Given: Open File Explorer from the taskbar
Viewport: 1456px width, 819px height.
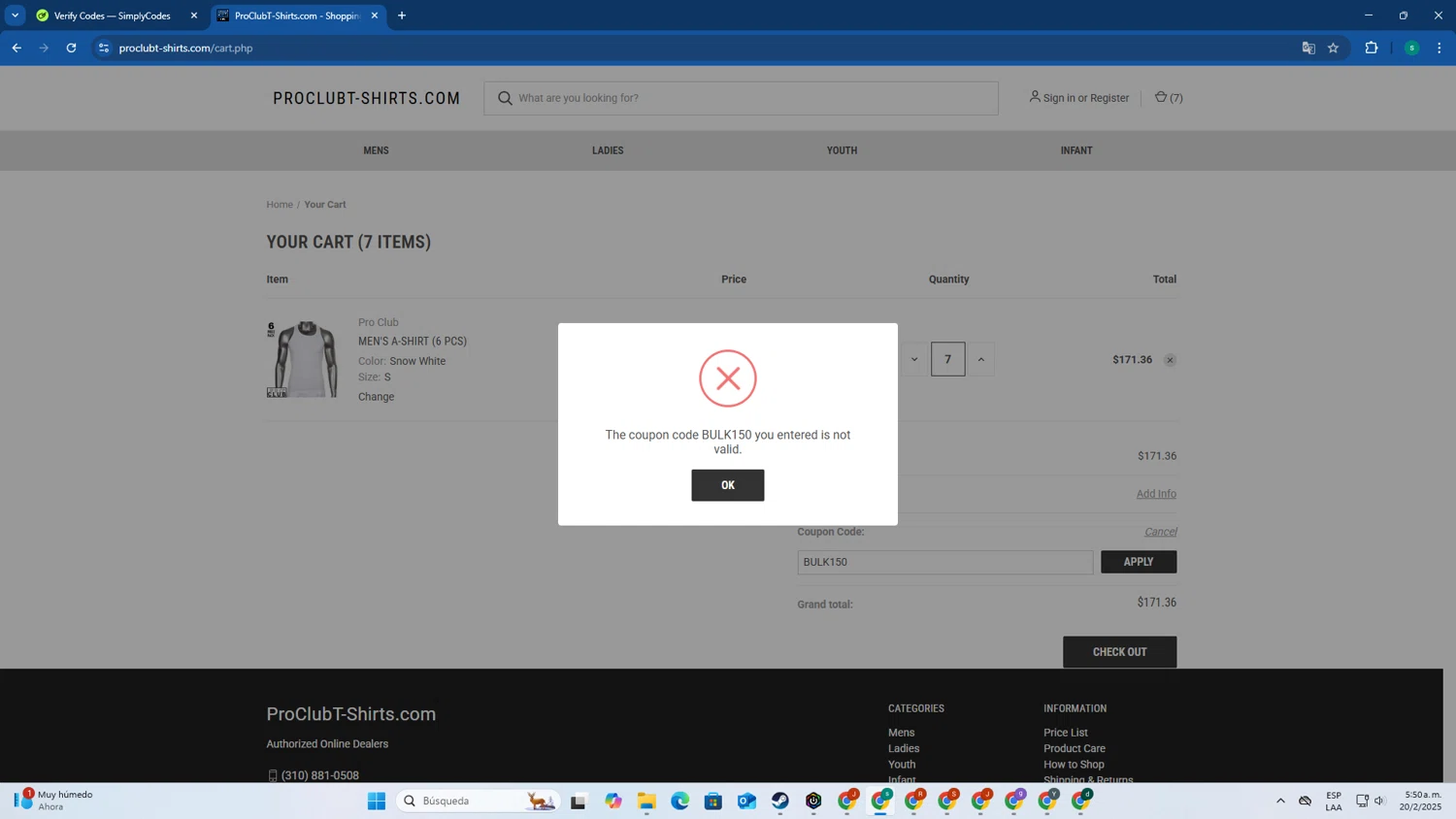Looking at the screenshot, I should click(646, 801).
